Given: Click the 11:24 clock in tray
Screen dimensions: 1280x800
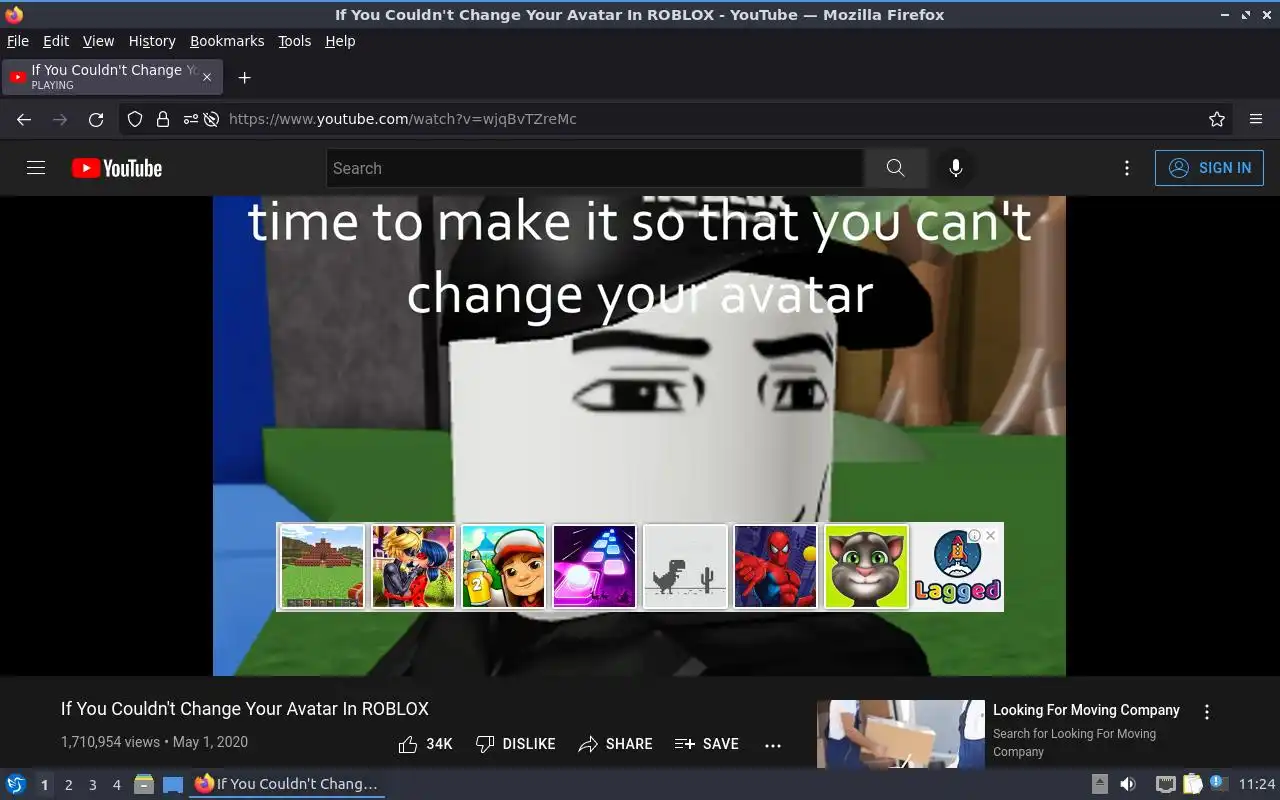Looking at the screenshot, I should 1257,784.
